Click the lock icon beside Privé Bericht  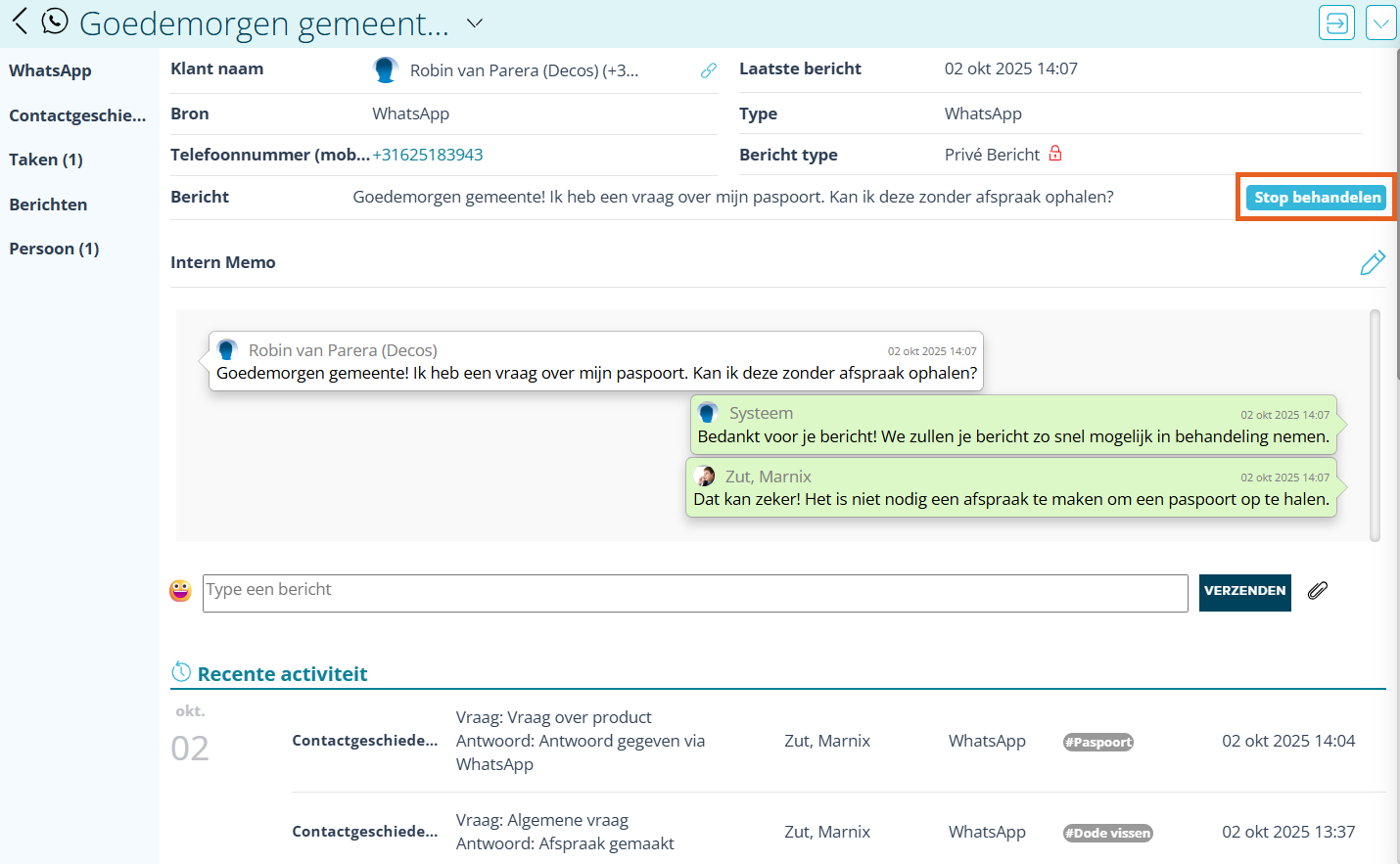tap(1056, 154)
